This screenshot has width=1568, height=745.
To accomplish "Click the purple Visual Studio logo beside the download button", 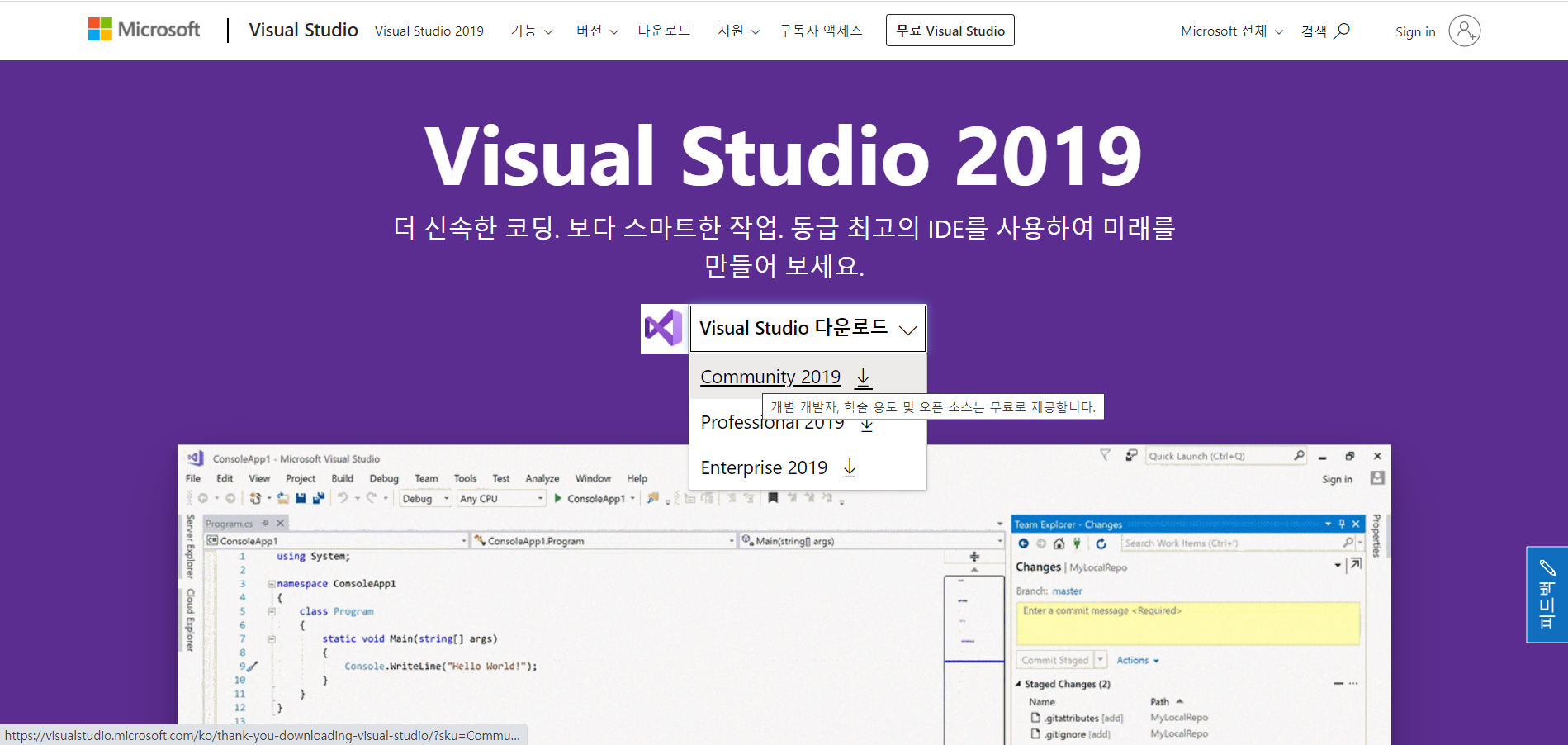I will tap(665, 329).
